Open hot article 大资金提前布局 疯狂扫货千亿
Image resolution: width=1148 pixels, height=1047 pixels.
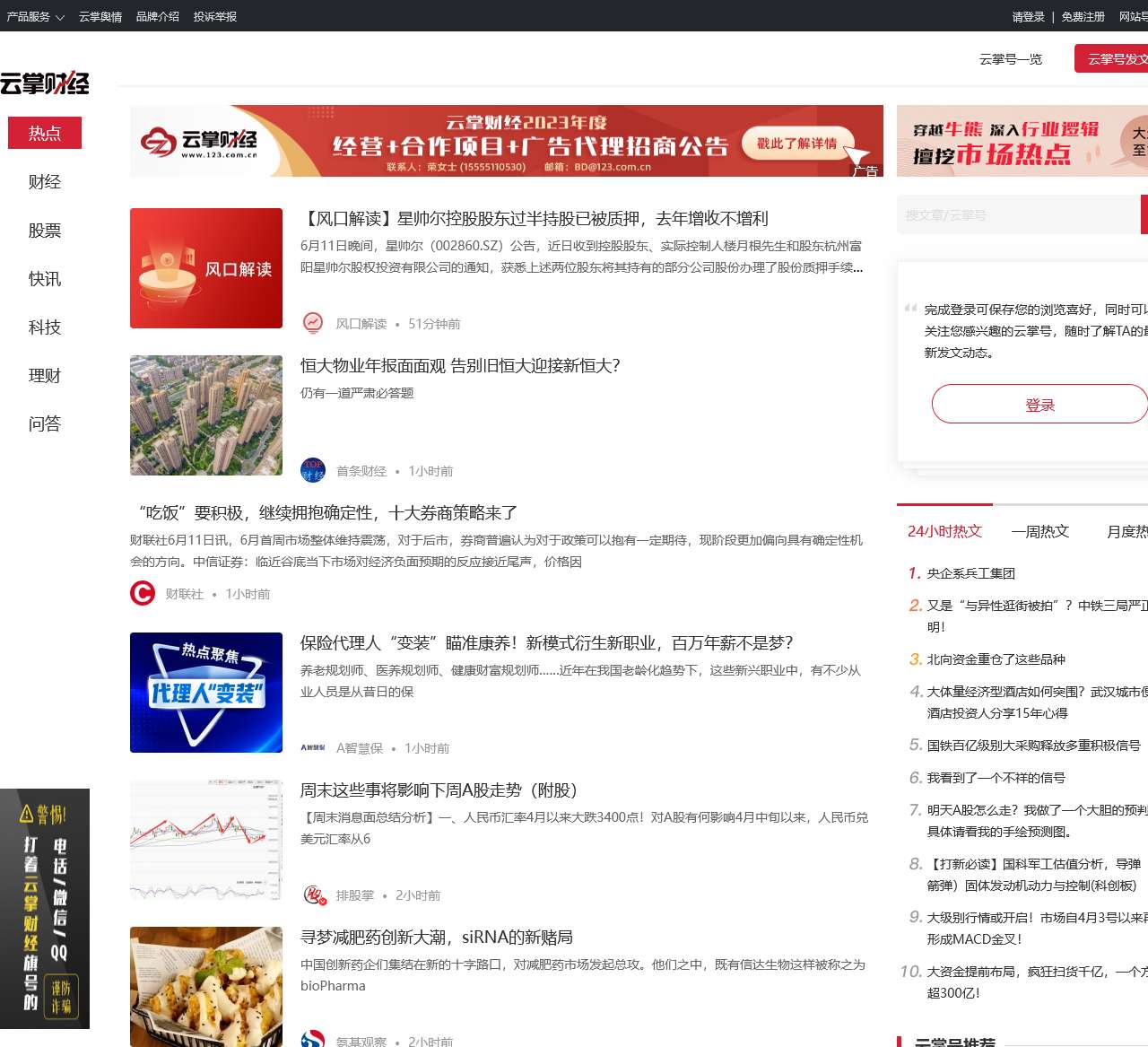(1037, 982)
